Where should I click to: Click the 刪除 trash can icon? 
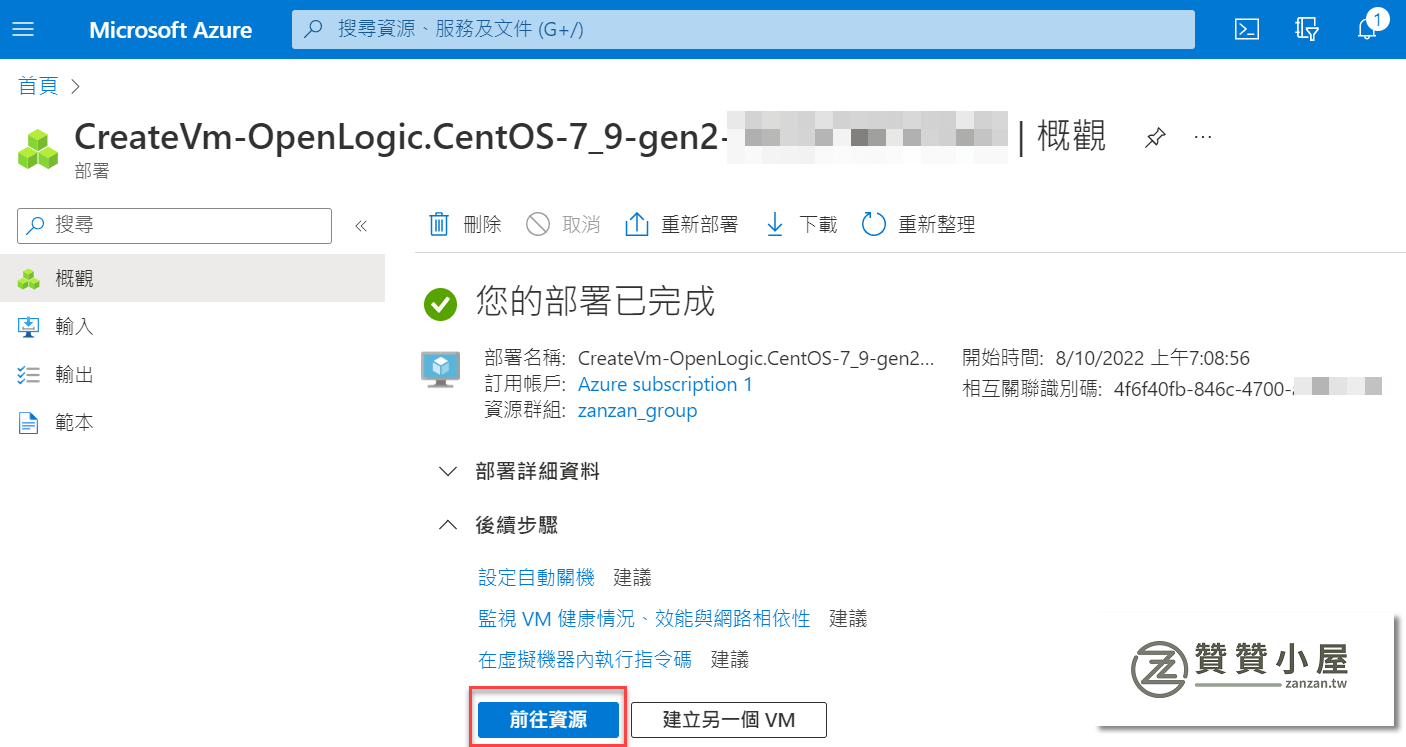tap(439, 224)
